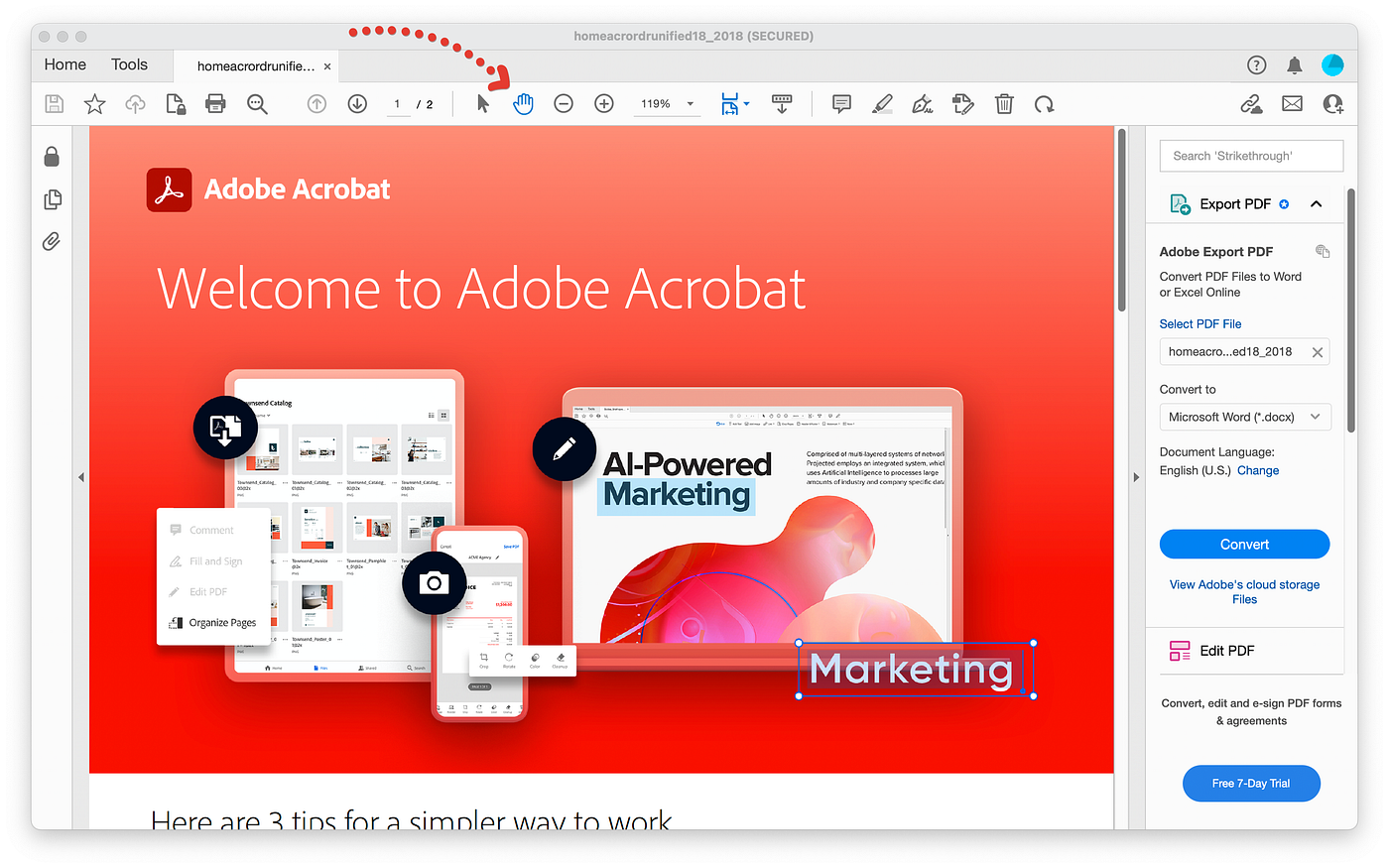The height and width of the screenshot is (868, 1389).
Task: Switch to the Tools tab
Action: tap(129, 63)
